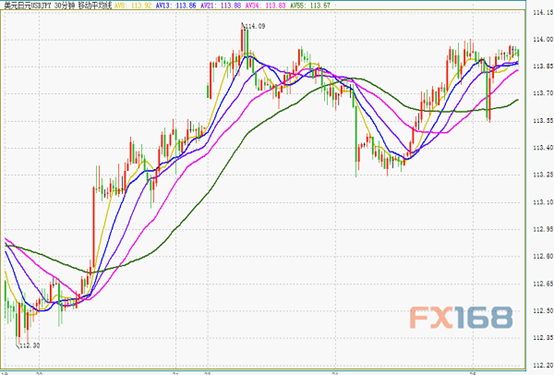Click the 114.09 high price marker
Screen dimensions: 554x375
tap(254, 26)
